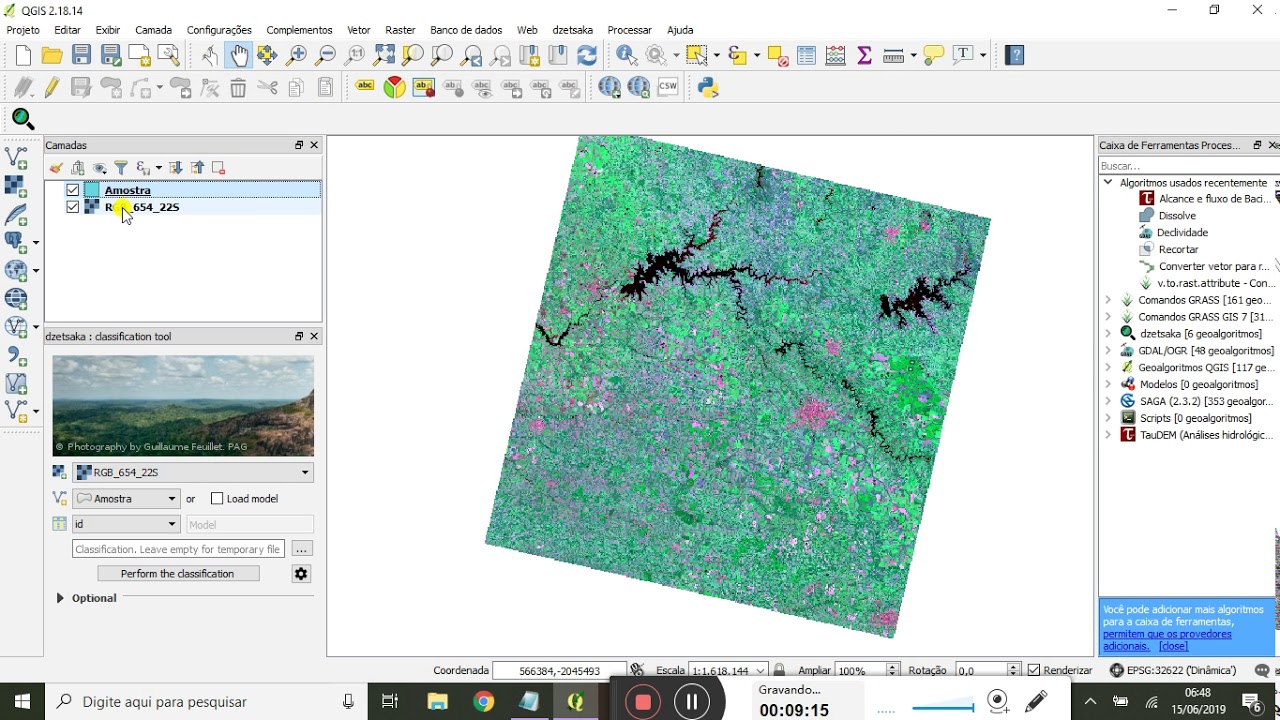This screenshot has height=720, width=1280.
Task: Select the Measure ruler tool
Action: [x=894, y=56]
